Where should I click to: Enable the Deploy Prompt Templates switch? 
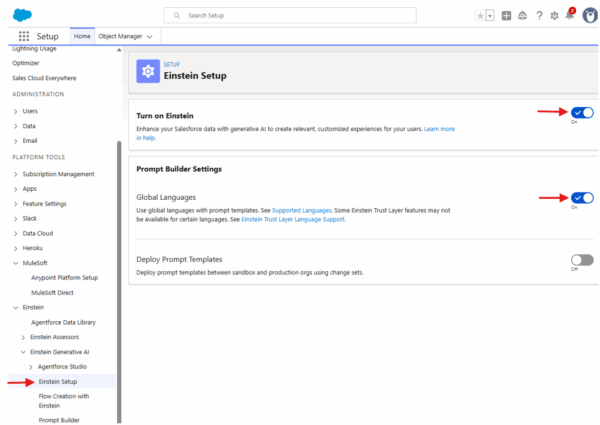click(582, 260)
